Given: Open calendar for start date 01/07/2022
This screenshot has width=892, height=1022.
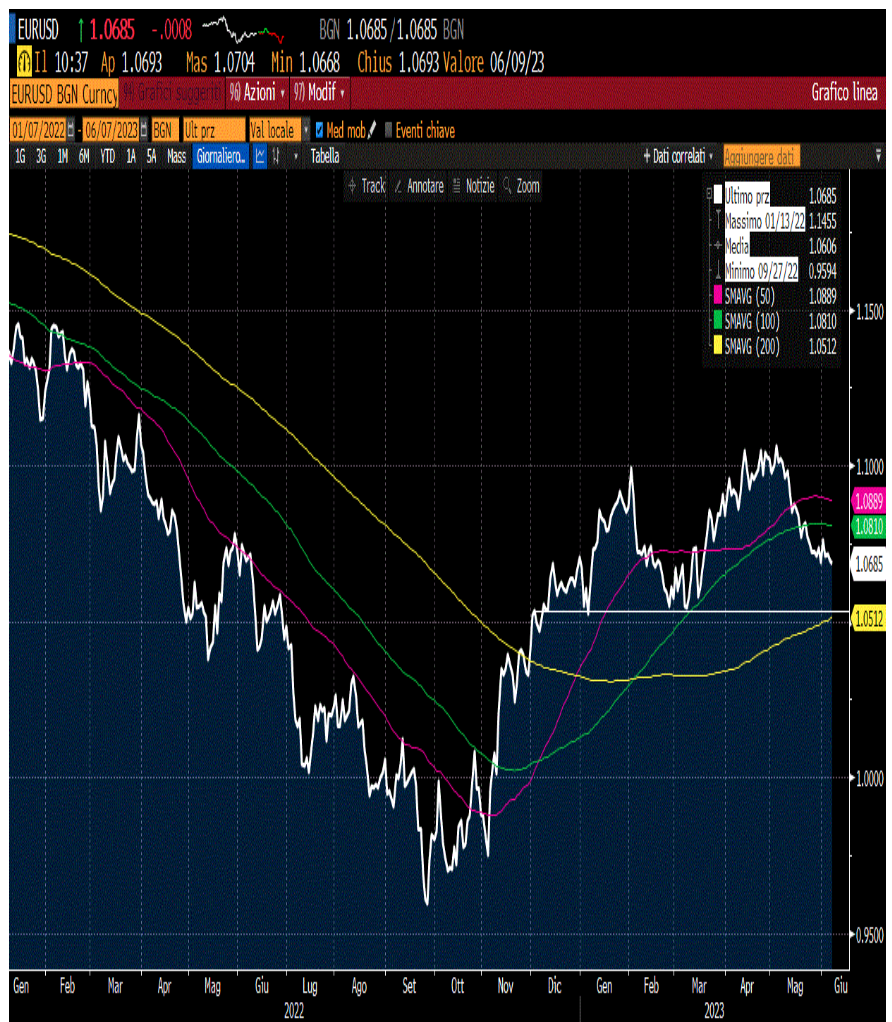Looking at the screenshot, I should pyautogui.click(x=70, y=130).
